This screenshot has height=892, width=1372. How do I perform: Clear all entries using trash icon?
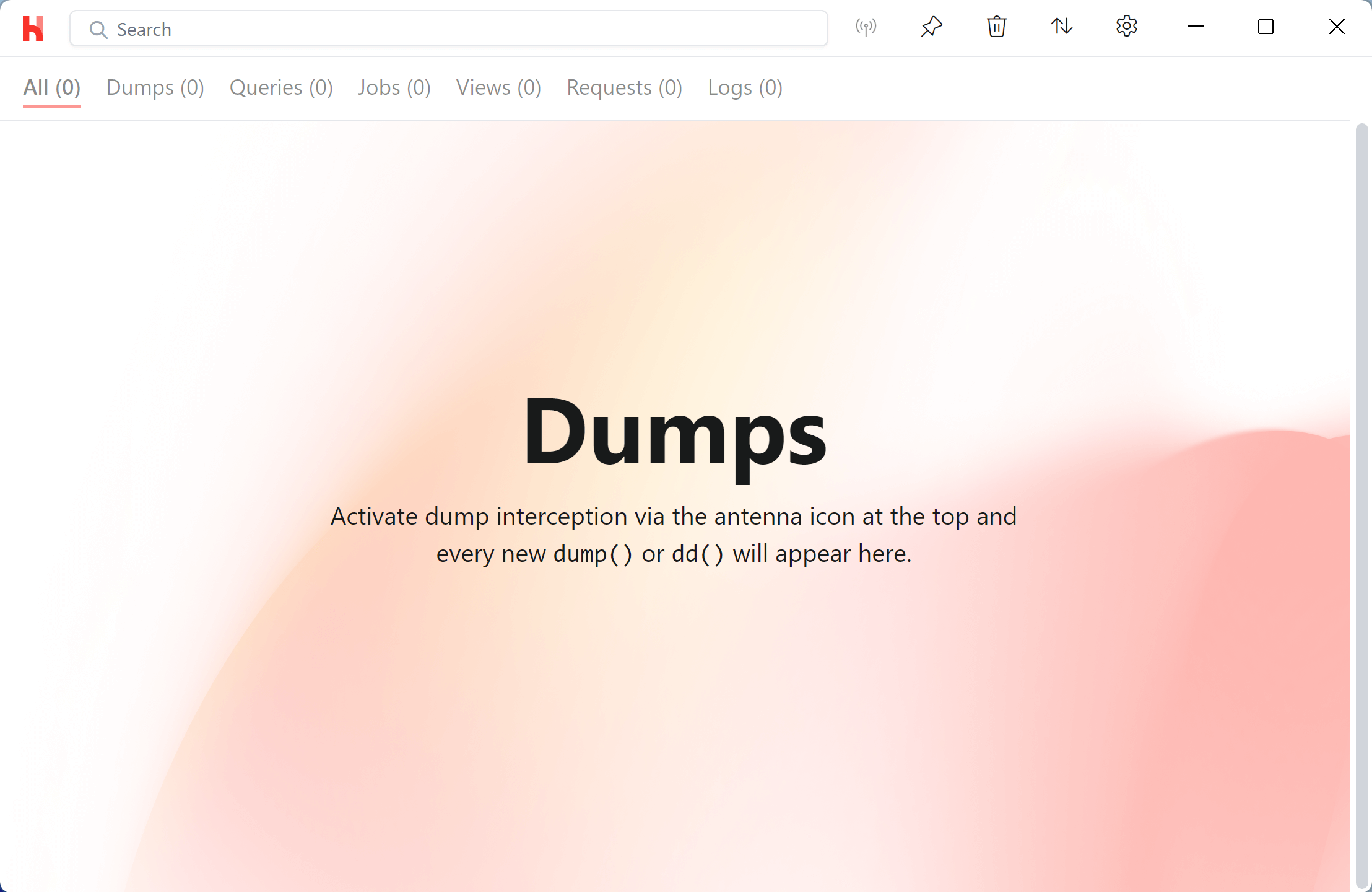[996, 27]
